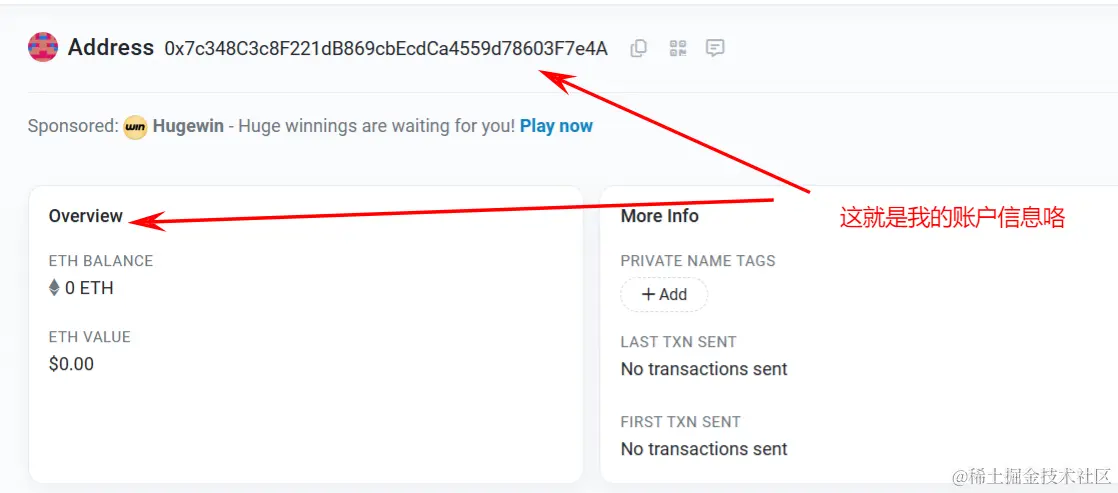Click the PRIVATE NAME TAGS label
Image resolution: width=1118 pixels, height=493 pixels.
coord(698,261)
